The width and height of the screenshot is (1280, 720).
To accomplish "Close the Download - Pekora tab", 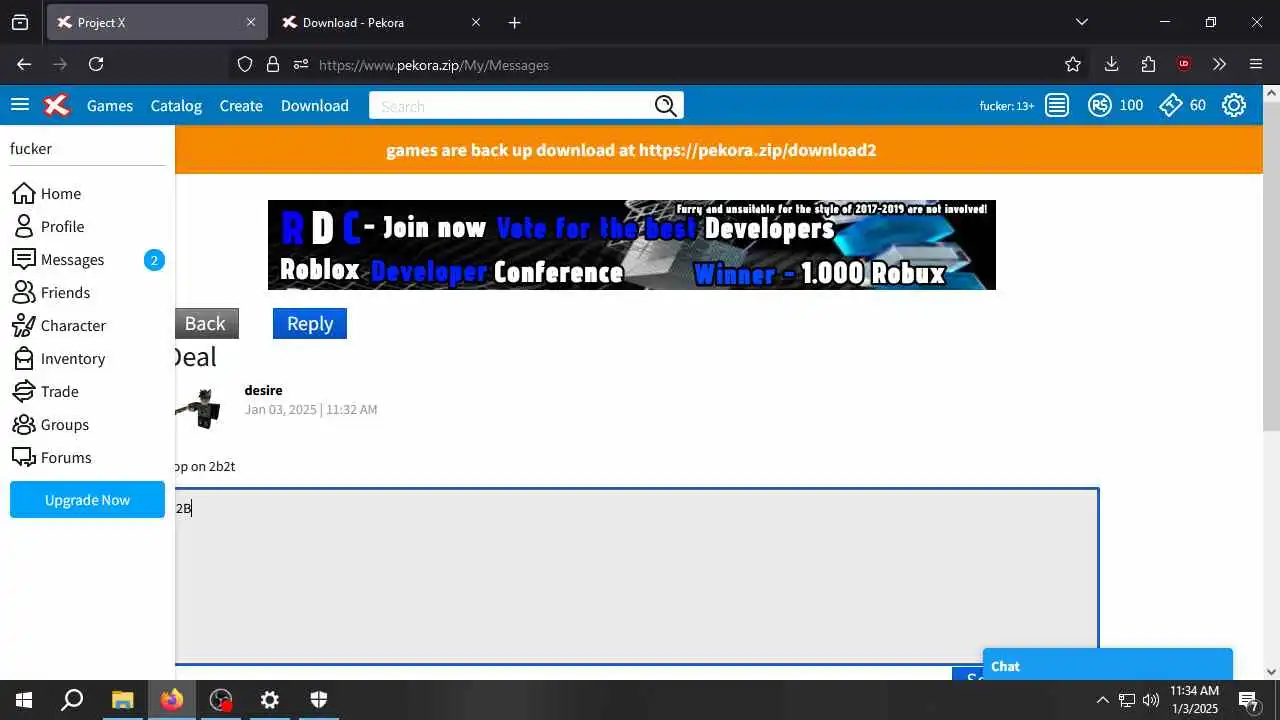I will tap(476, 22).
